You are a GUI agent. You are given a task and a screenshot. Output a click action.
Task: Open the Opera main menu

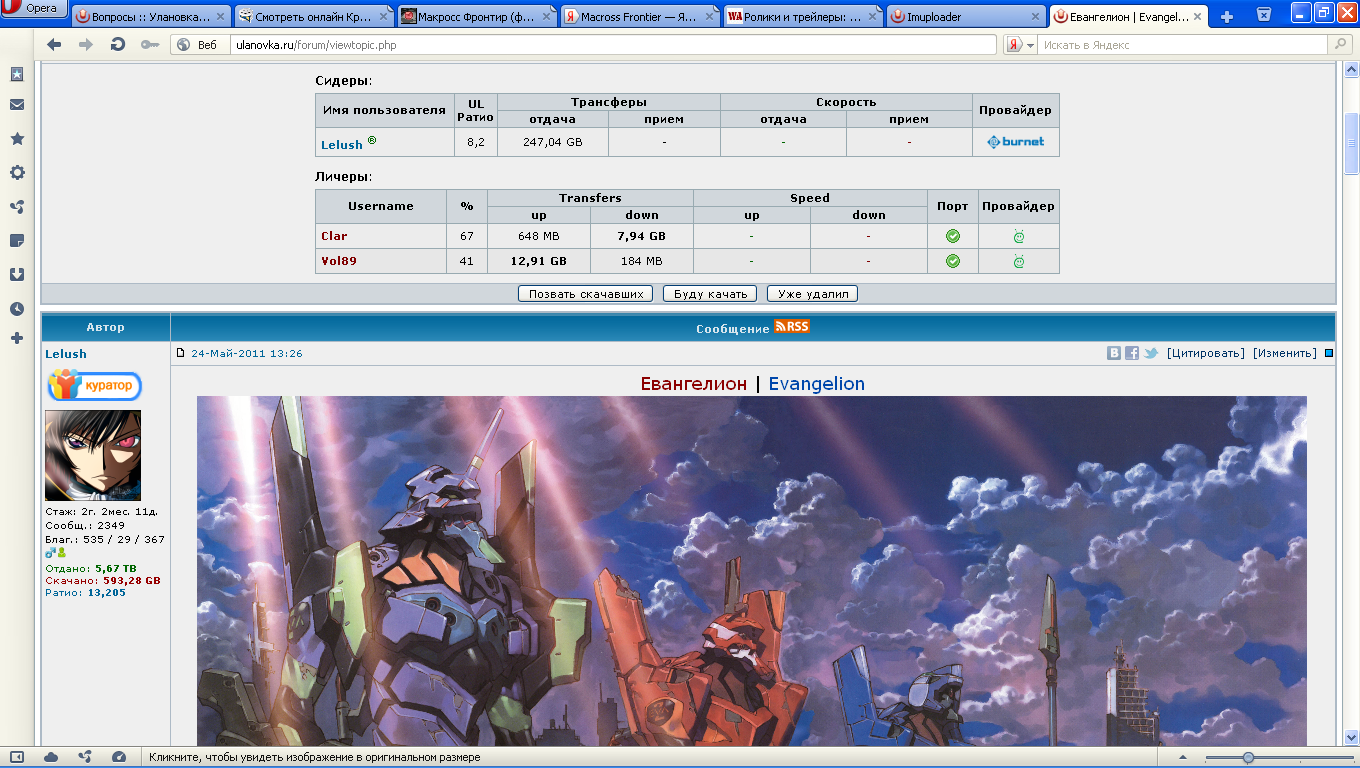(x=34, y=9)
